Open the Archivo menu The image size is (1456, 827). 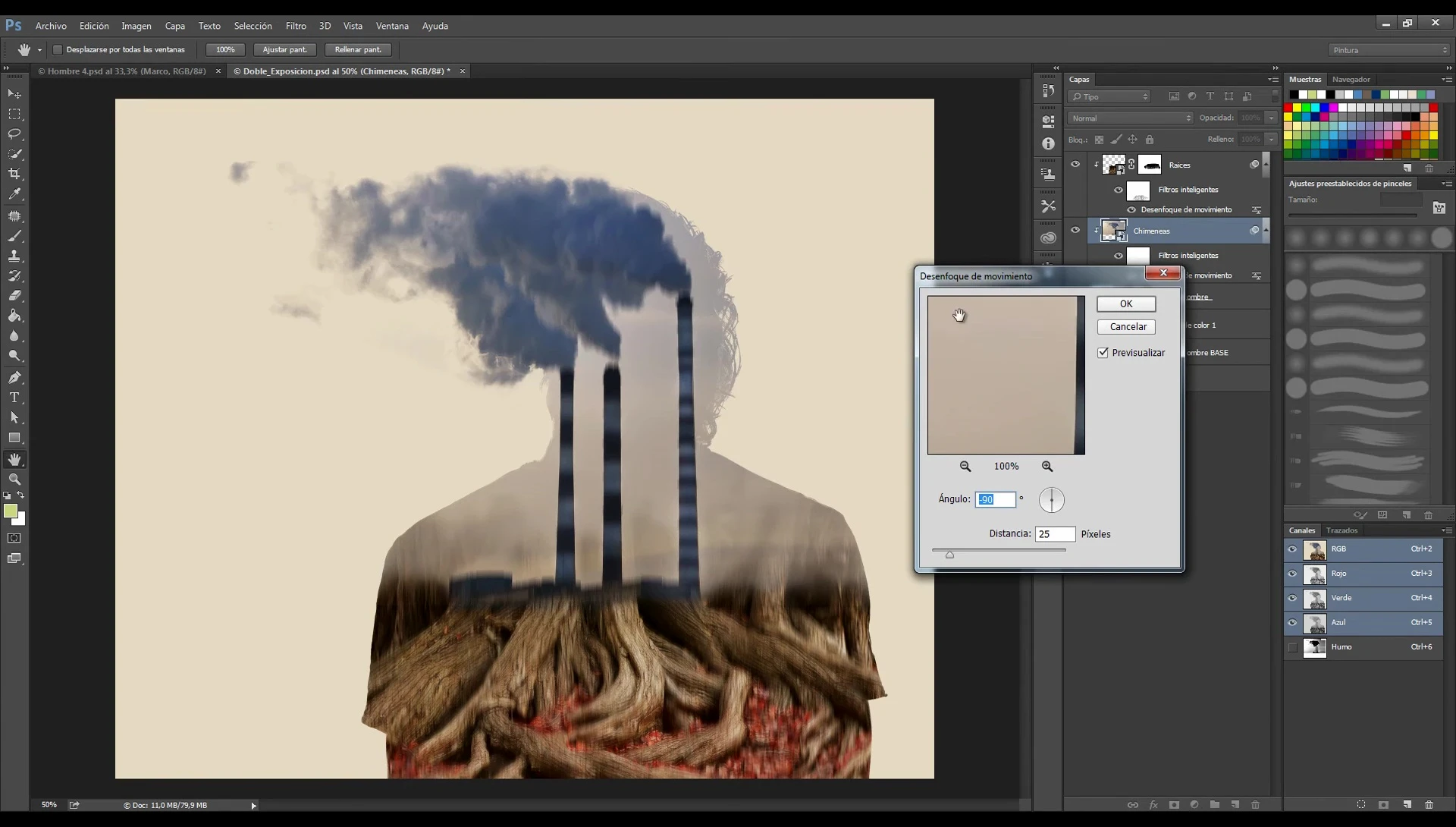51,26
